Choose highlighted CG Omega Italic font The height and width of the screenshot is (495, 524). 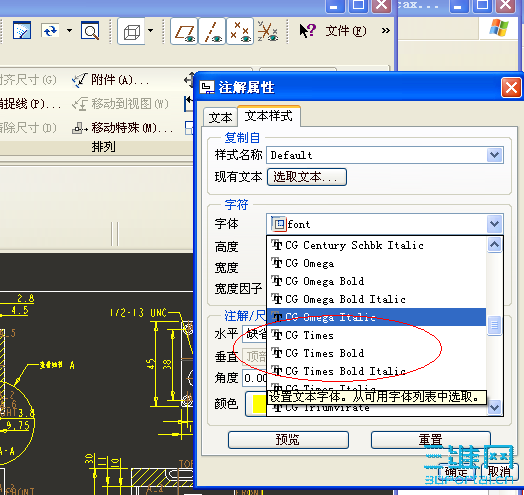(x=376, y=317)
